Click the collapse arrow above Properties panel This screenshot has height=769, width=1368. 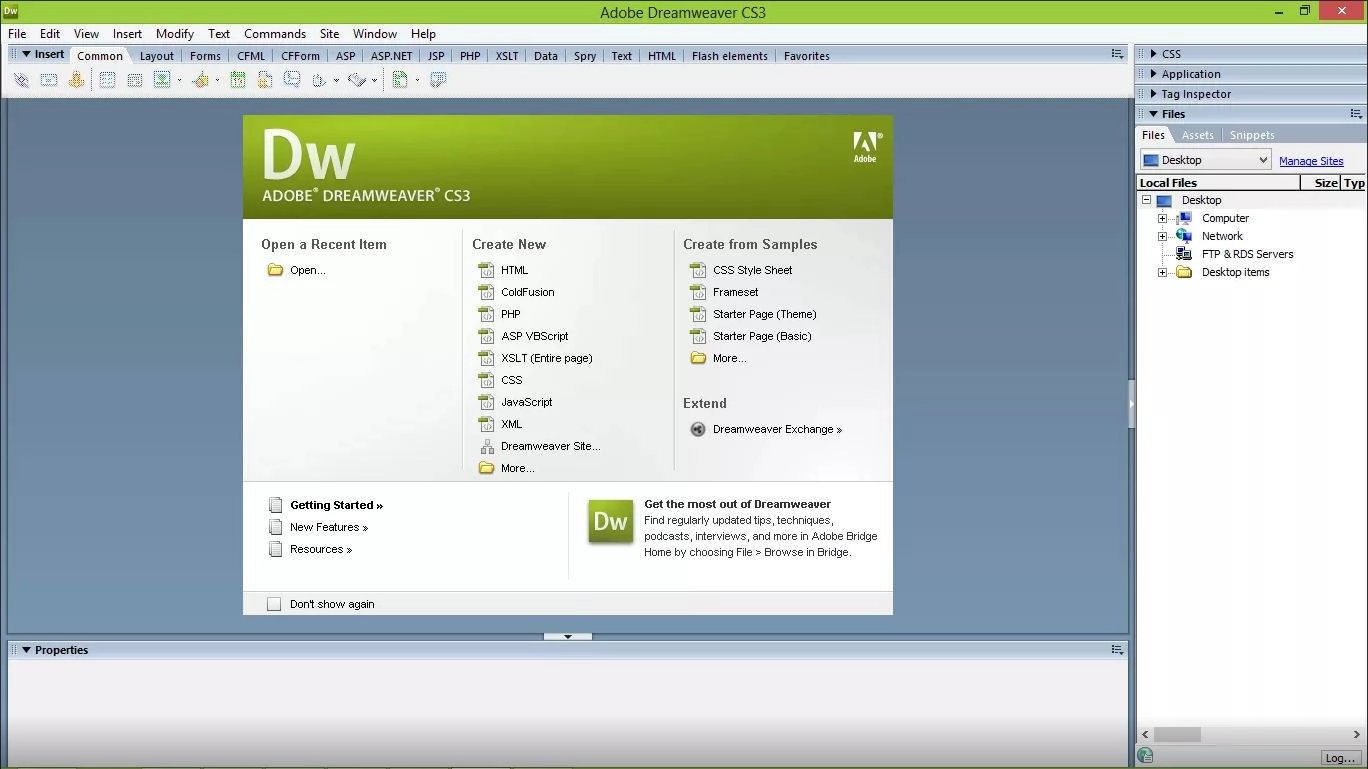(568, 636)
